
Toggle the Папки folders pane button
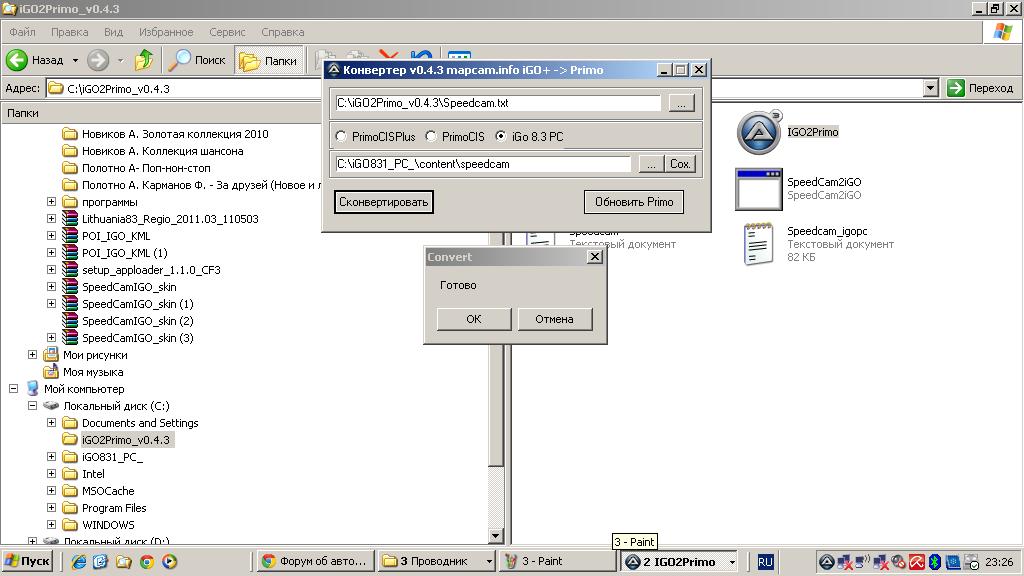click(268, 60)
